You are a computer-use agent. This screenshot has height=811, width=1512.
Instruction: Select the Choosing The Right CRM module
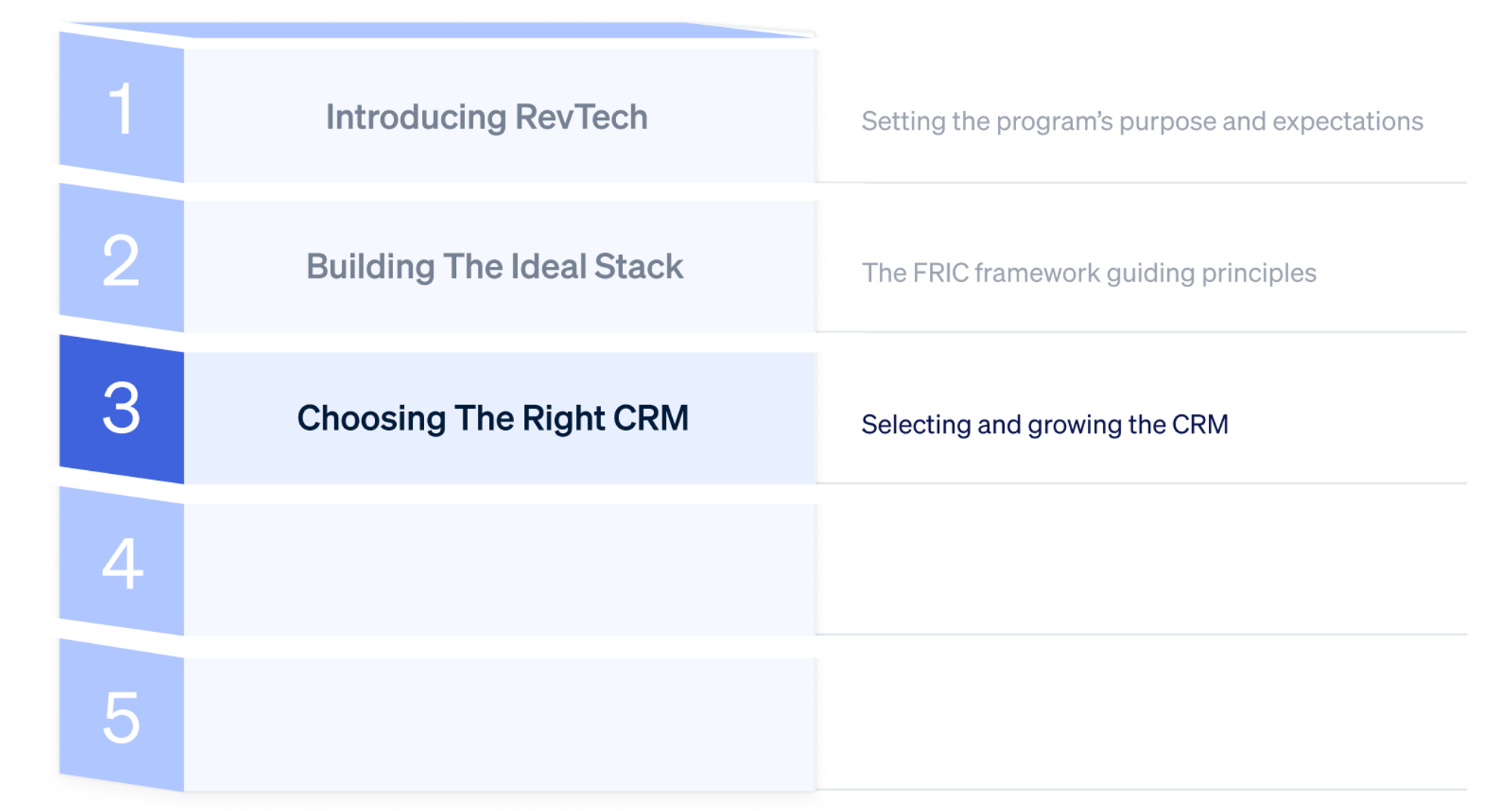click(x=492, y=418)
